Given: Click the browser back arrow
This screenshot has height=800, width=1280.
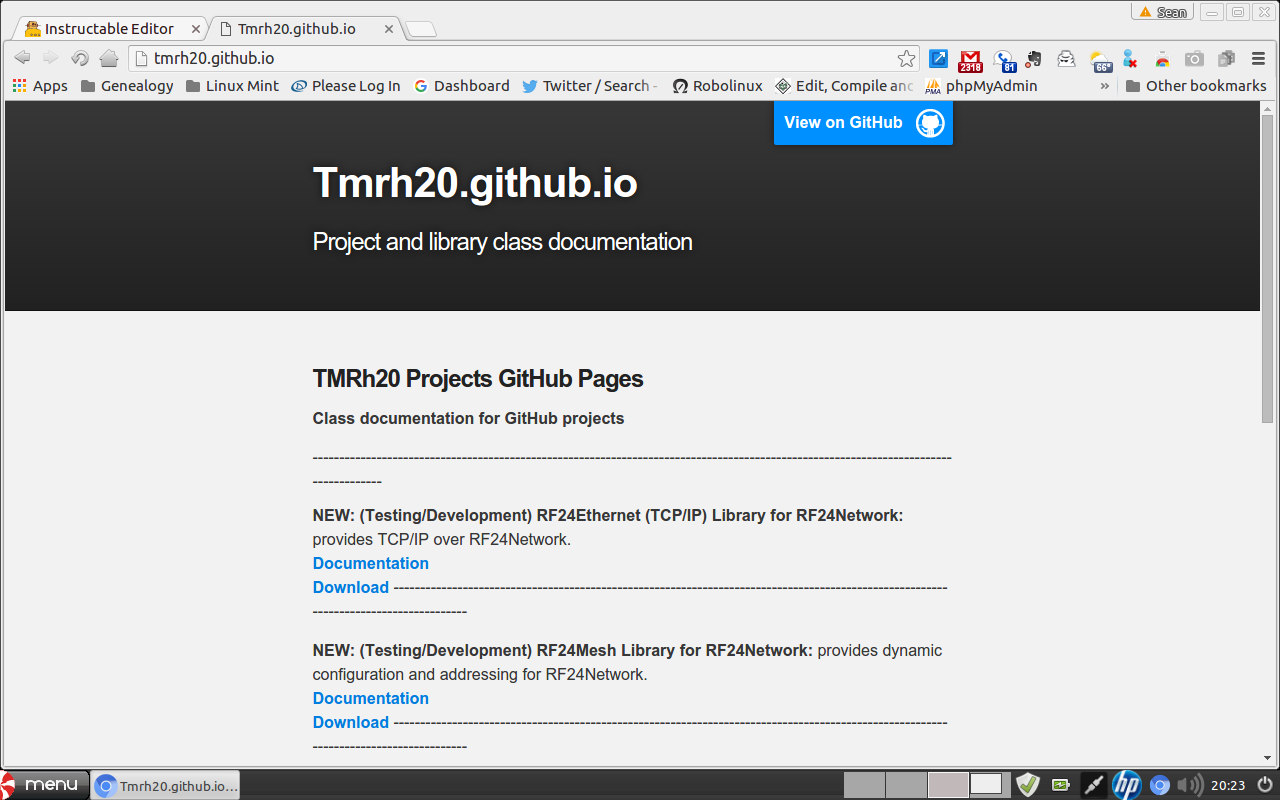Looking at the screenshot, I should click(x=22, y=58).
